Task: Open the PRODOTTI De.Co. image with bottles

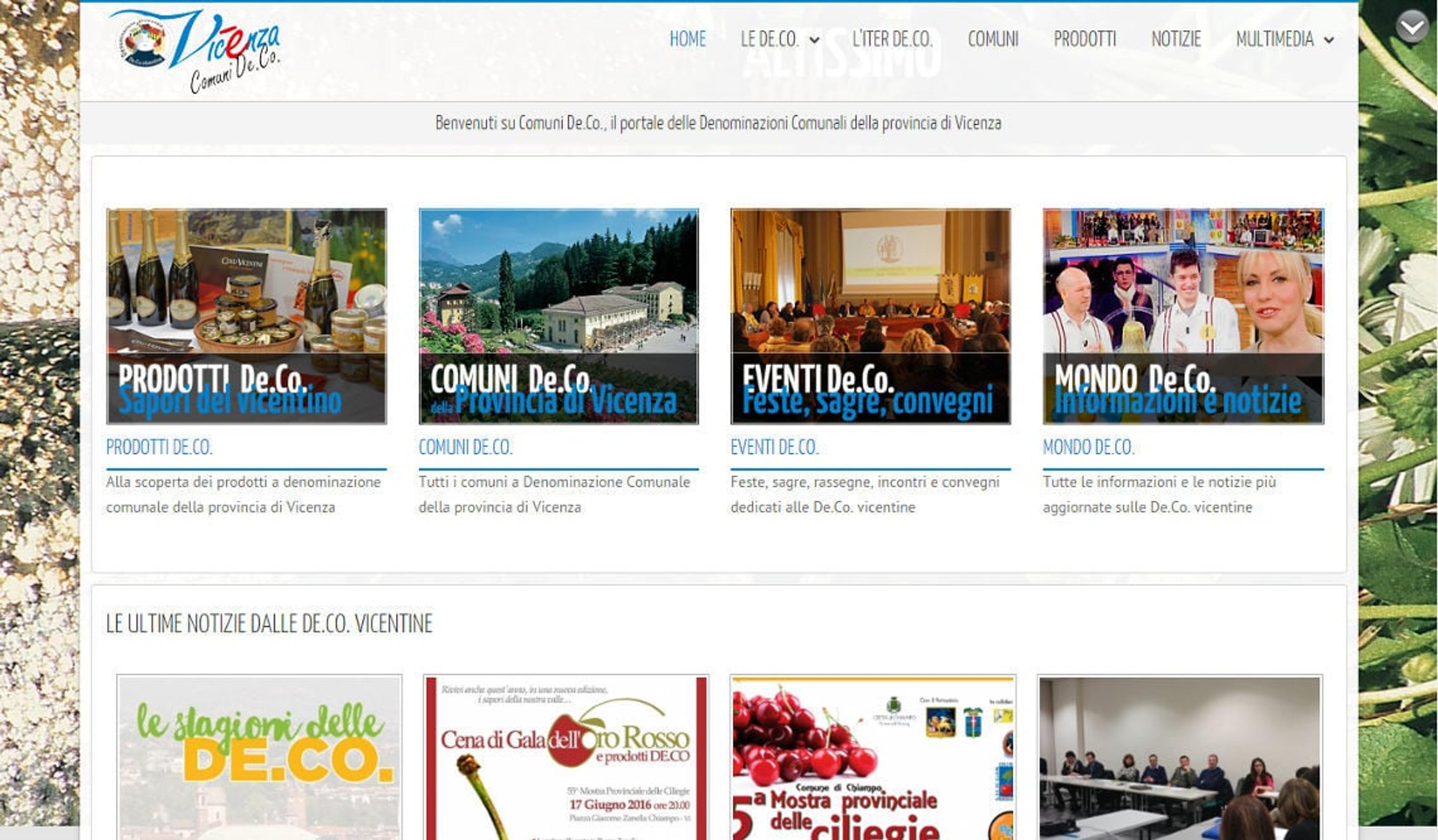Action: [x=246, y=316]
